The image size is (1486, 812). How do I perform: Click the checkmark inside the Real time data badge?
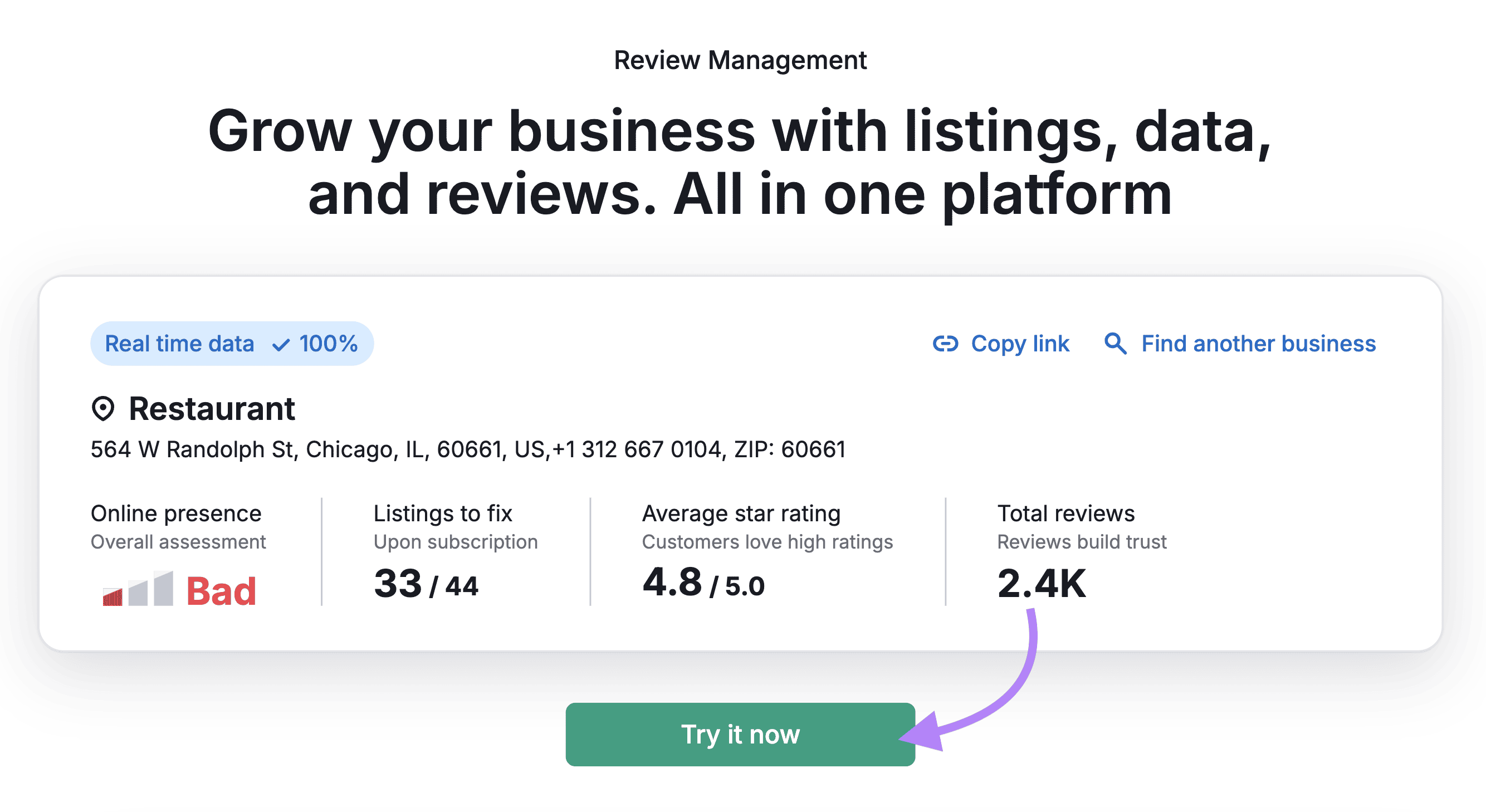click(281, 344)
